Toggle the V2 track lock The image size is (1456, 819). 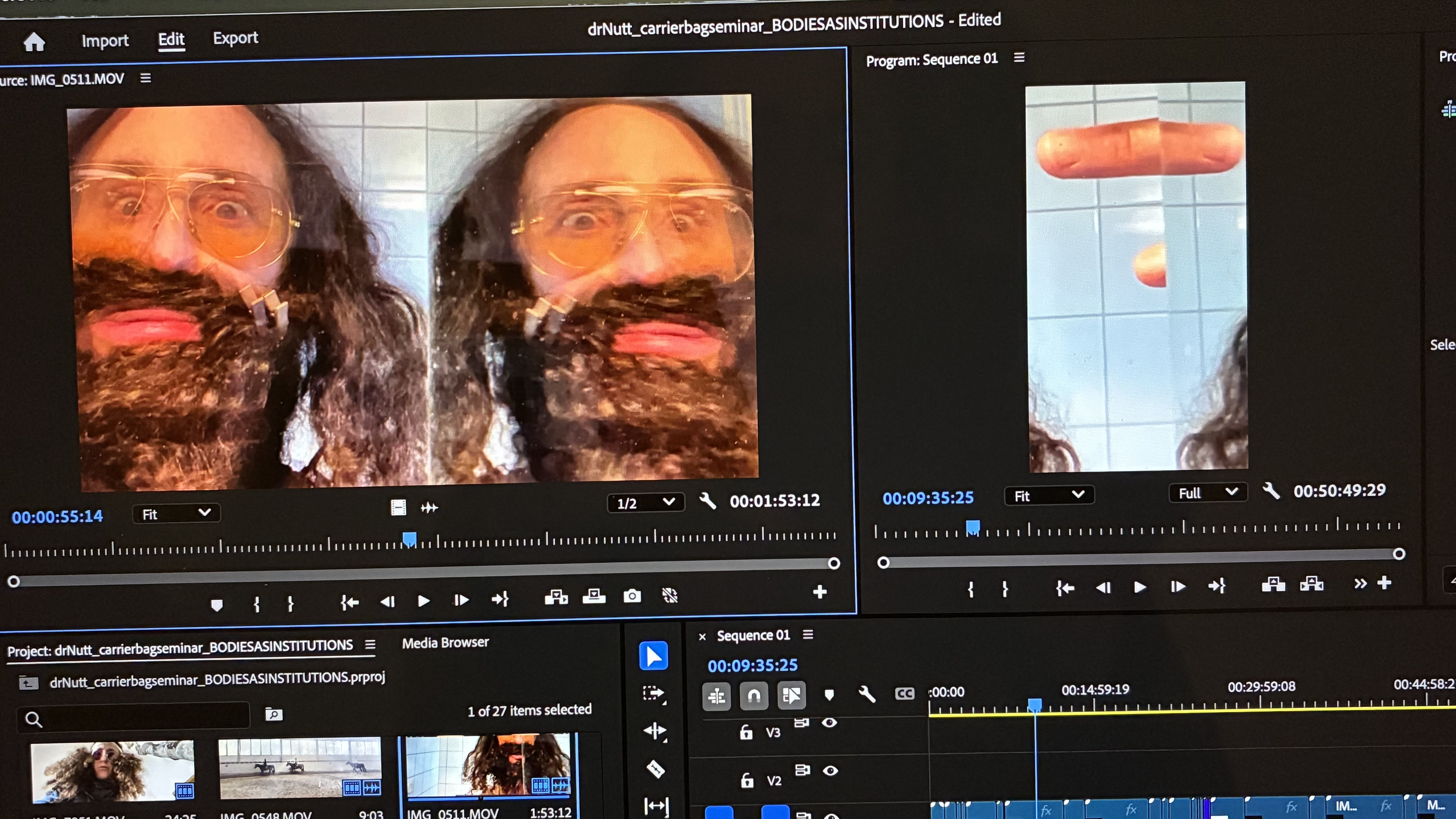747,781
